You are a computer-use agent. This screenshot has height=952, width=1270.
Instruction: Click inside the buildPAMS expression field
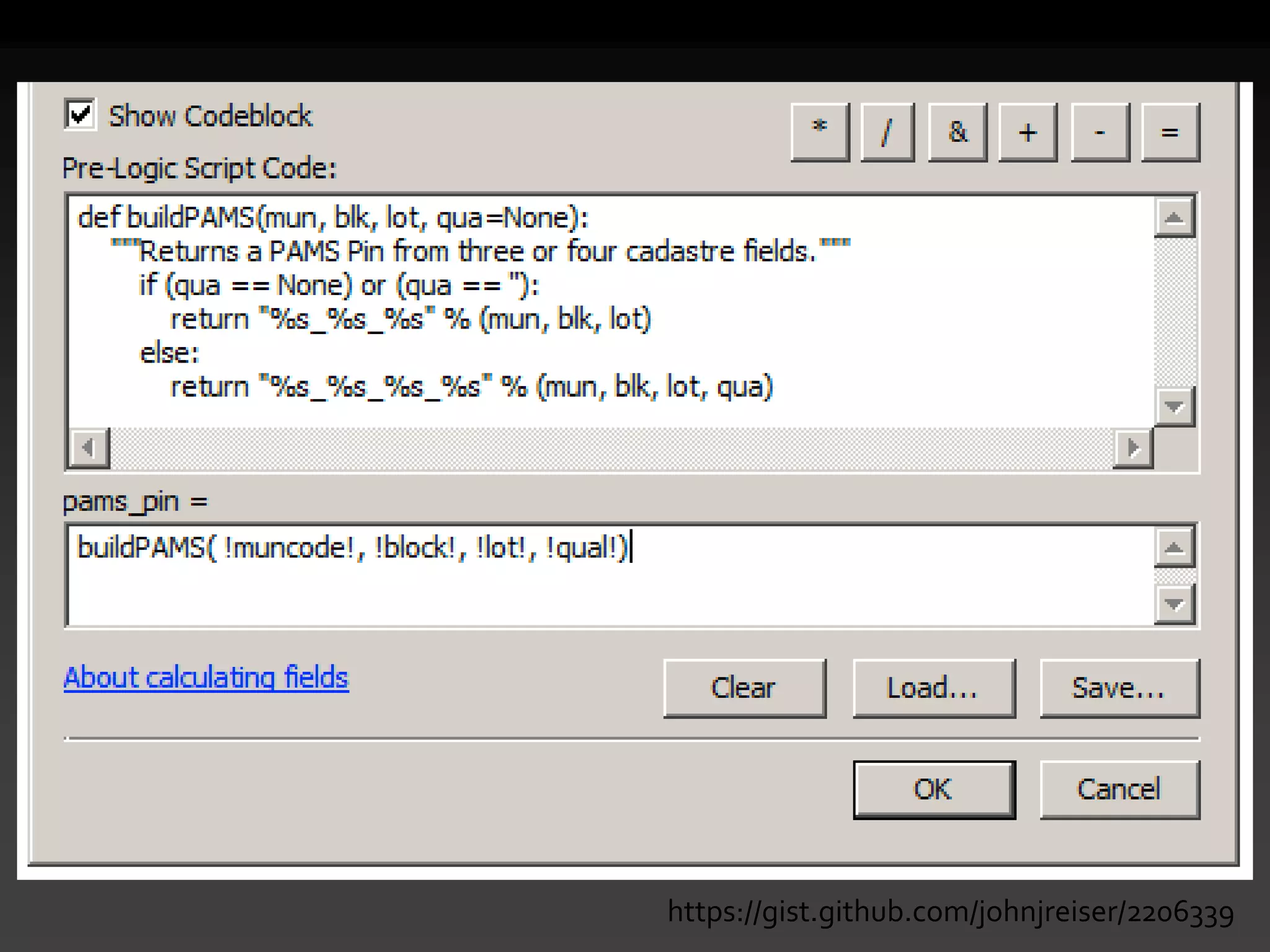point(608,576)
